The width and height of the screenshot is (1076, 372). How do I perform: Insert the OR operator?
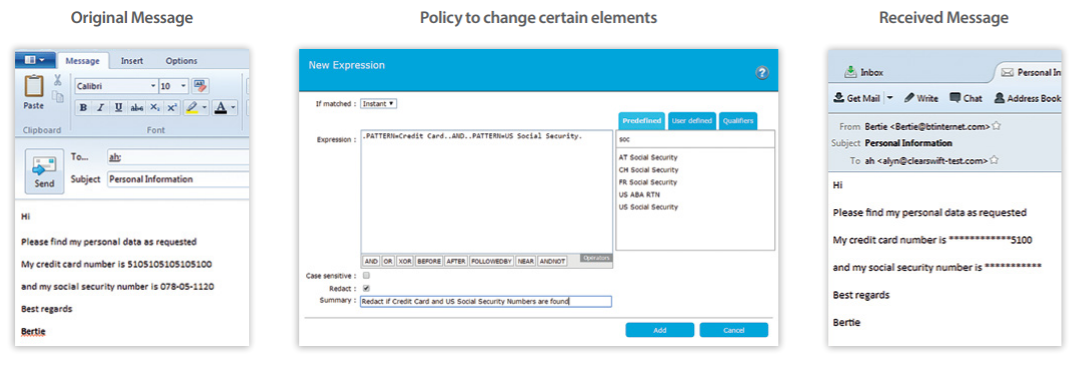pyautogui.click(x=388, y=261)
